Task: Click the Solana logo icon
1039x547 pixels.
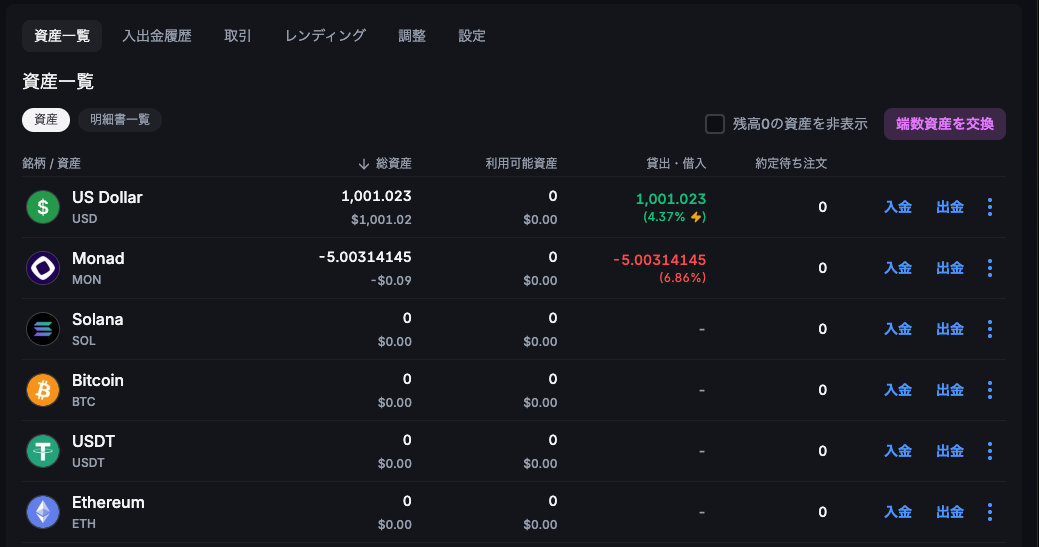Action: tap(43, 329)
